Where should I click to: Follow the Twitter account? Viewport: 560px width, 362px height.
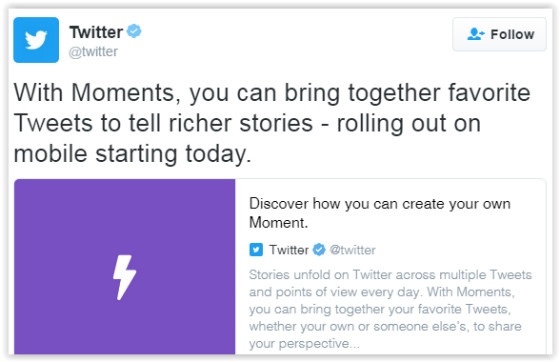click(x=499, y=34)
